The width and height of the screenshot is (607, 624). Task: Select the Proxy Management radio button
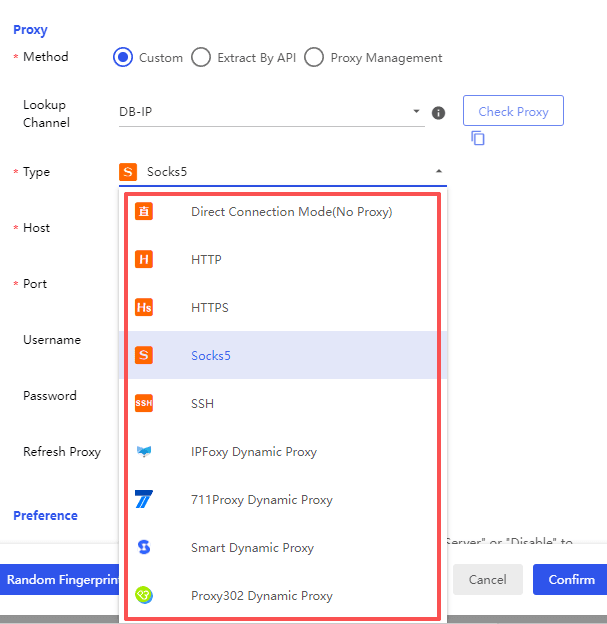pos(314,57)
